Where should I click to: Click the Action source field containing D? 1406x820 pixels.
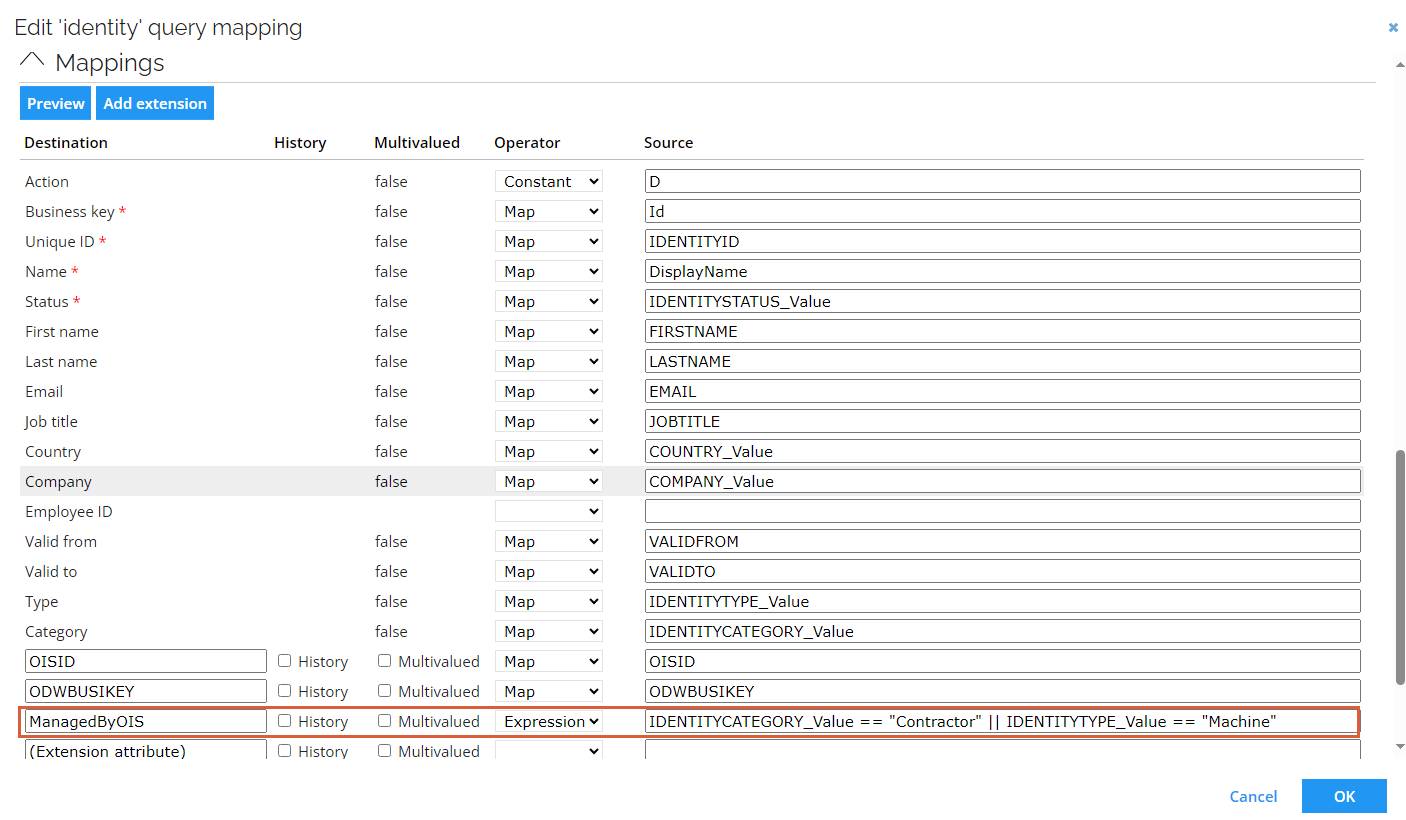tap(1003, 181)
